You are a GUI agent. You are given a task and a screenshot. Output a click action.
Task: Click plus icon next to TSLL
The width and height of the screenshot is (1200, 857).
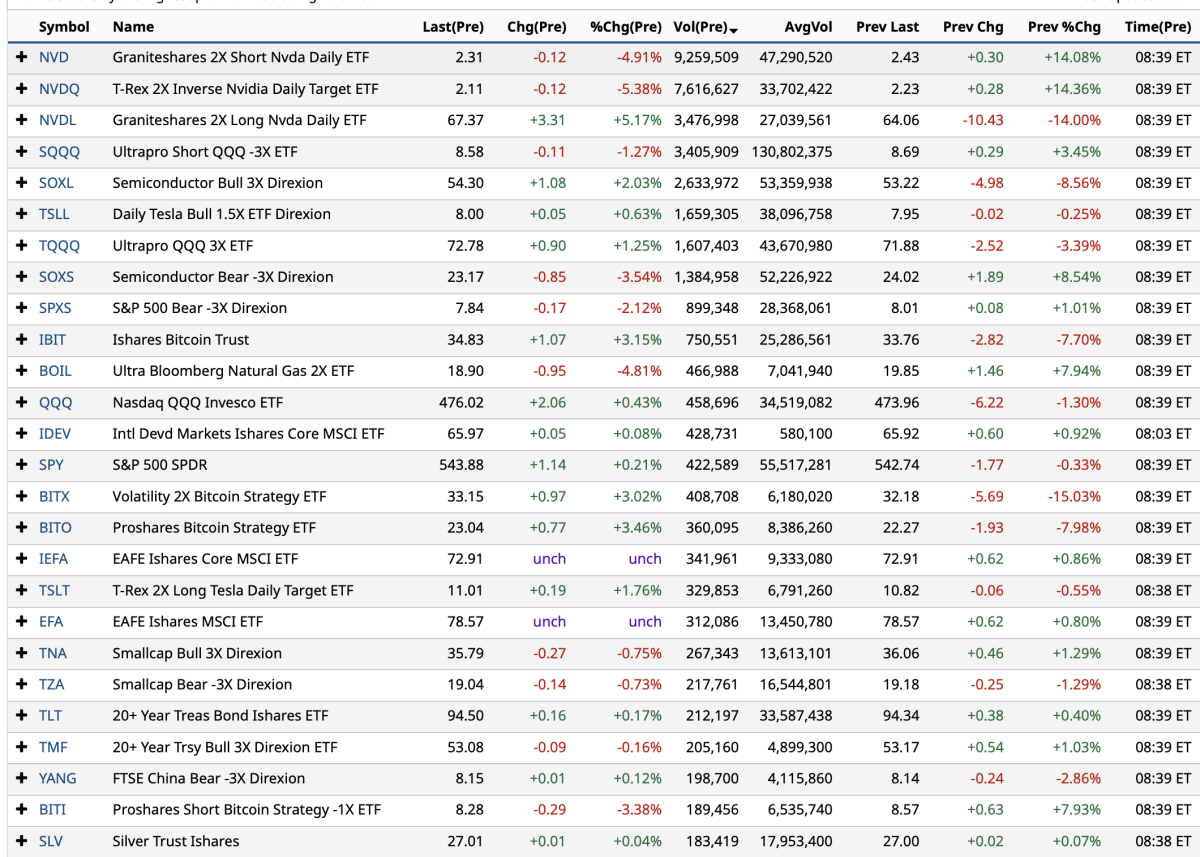click(21, 214)
